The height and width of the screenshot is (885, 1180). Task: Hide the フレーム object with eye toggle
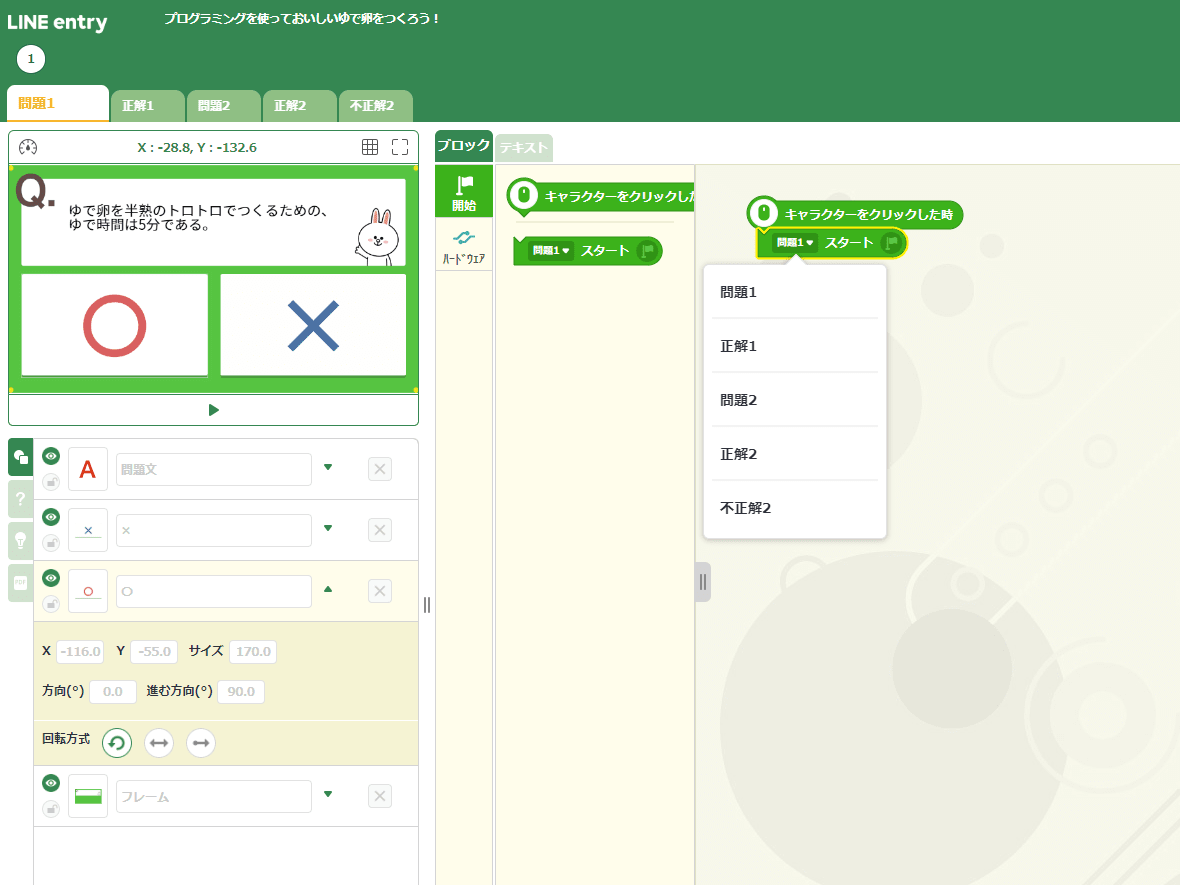pos(51,783)
